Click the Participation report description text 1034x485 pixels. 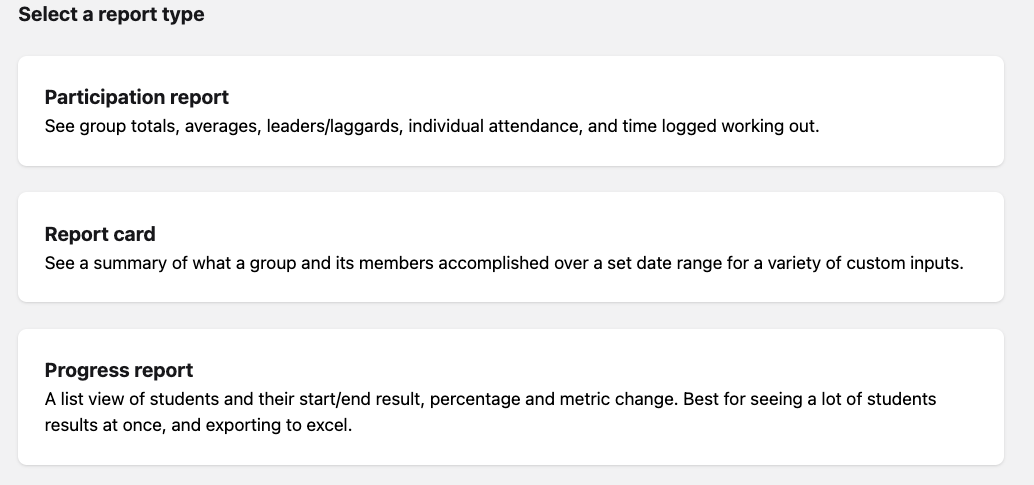click(432, 127)
